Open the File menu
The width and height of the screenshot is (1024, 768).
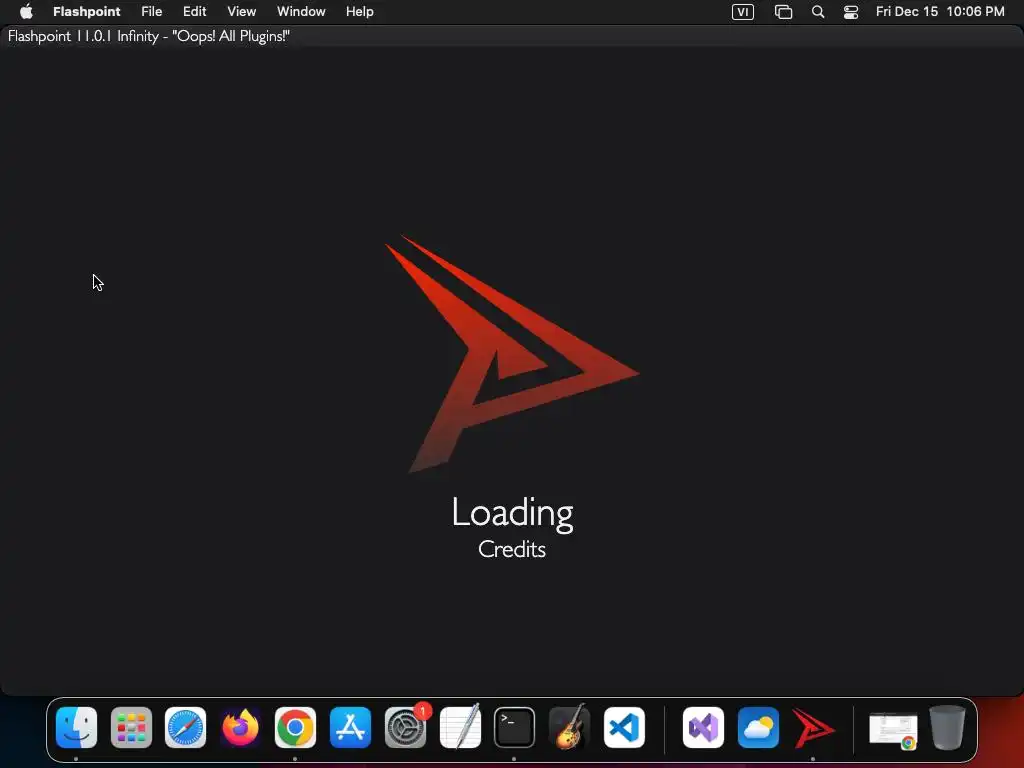coord(152,12)
